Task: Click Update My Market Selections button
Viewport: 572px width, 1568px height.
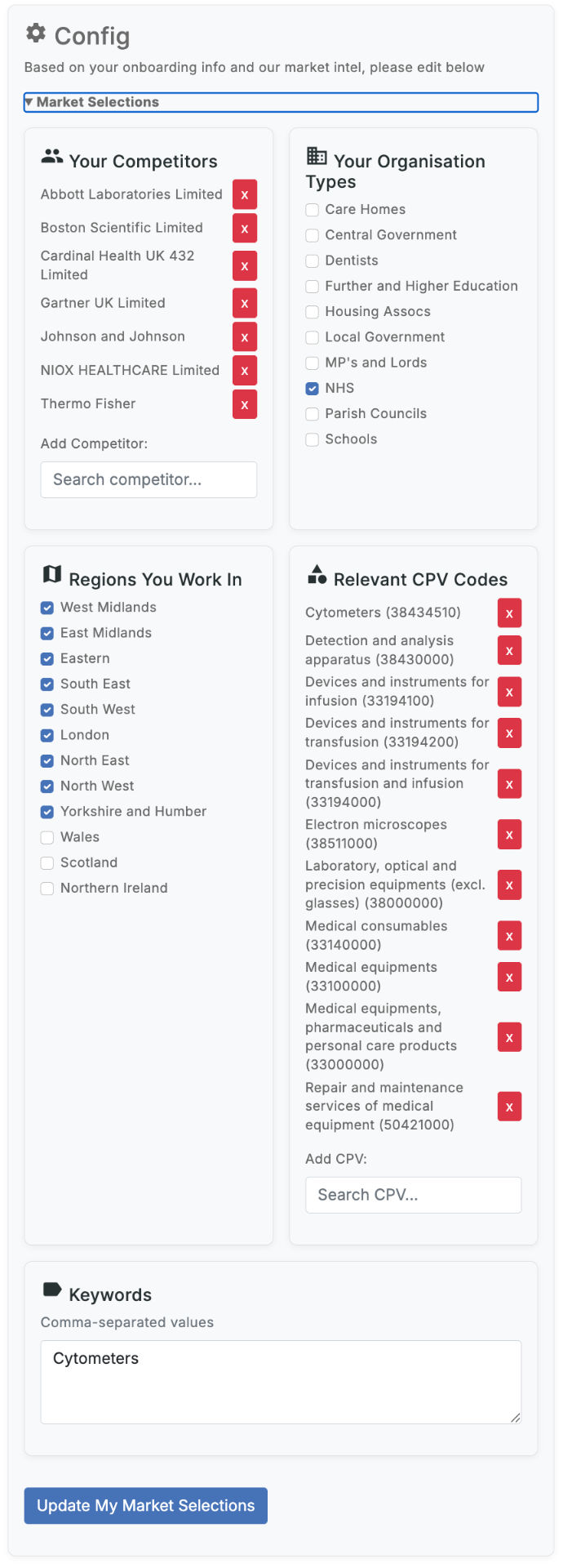Action: pyautogui.click(x=146, y=1505)
